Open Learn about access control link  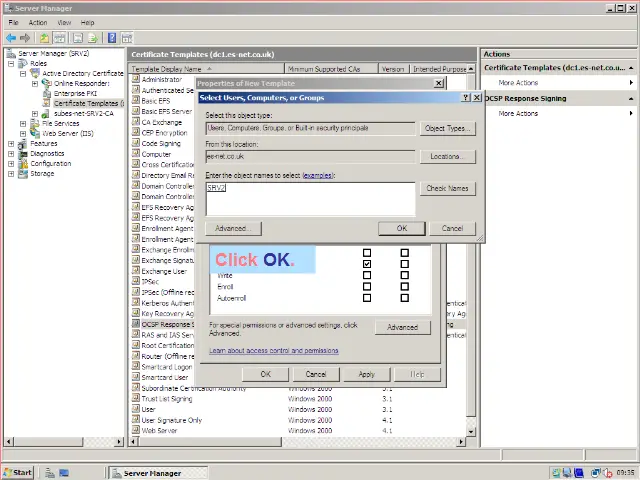point(273,351)
